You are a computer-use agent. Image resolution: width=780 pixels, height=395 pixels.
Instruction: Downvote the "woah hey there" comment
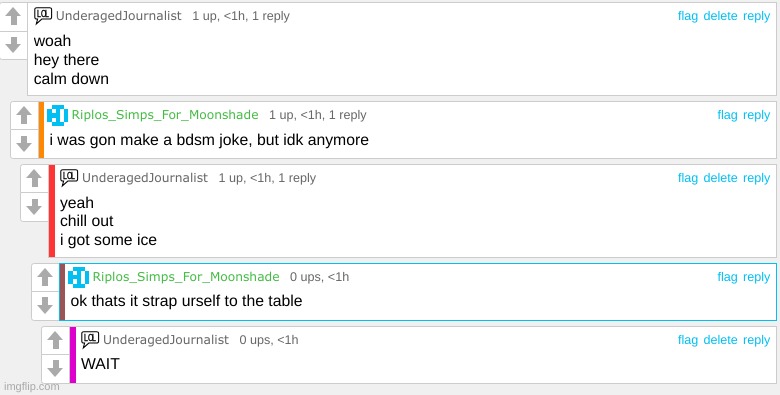[13, 45]
